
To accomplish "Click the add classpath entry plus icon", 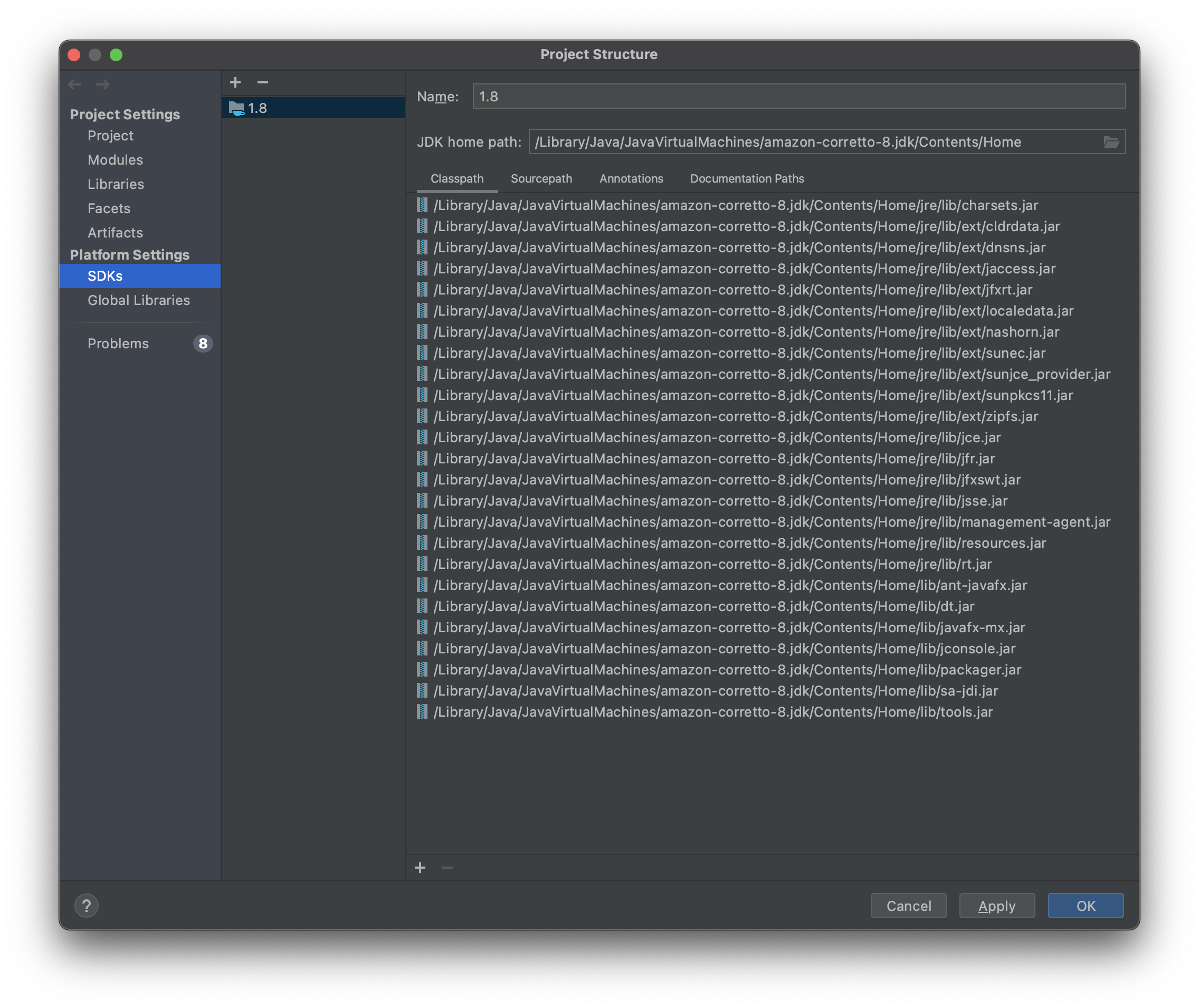I will [x=420, y=868].
